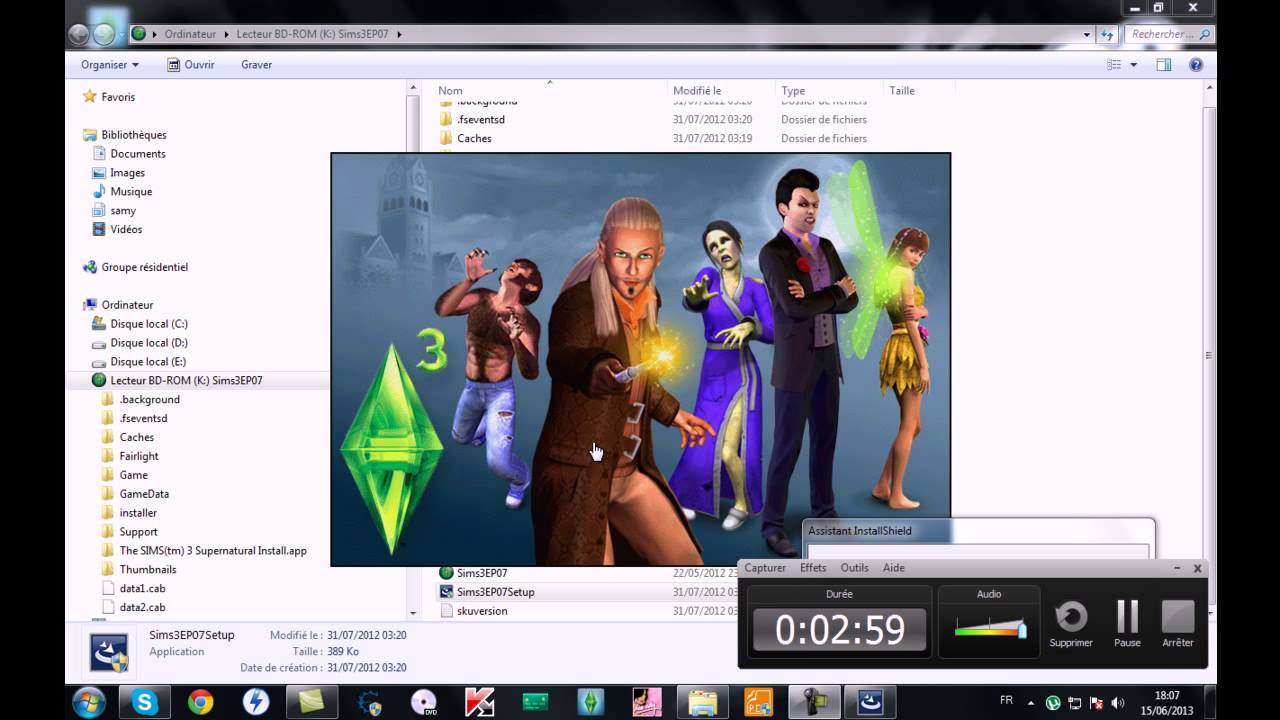Launch Google Chrome from the taskbar
The width and height of the screenshot is (1280, 720).
tap(200, 702)
